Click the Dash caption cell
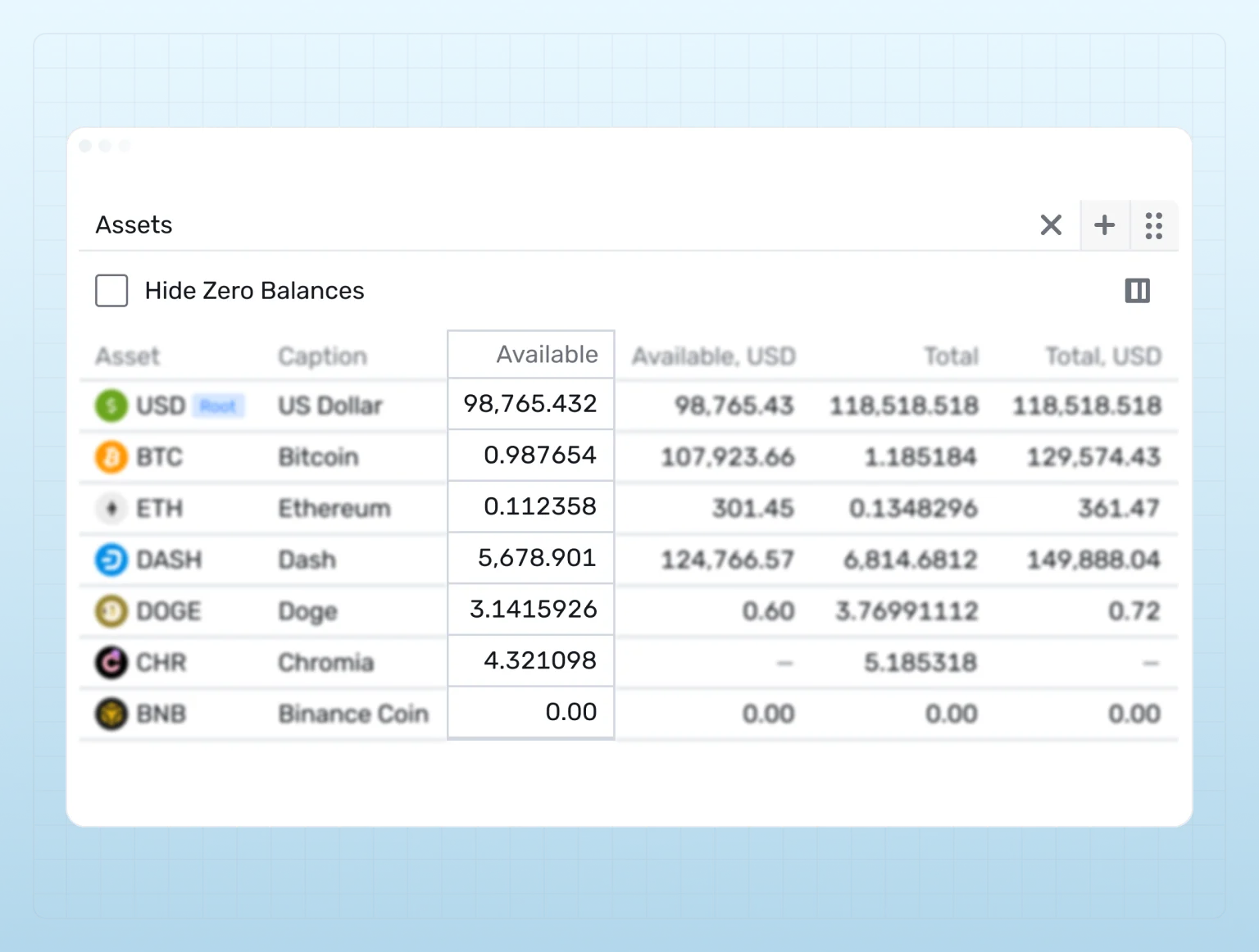 point(307,560)
